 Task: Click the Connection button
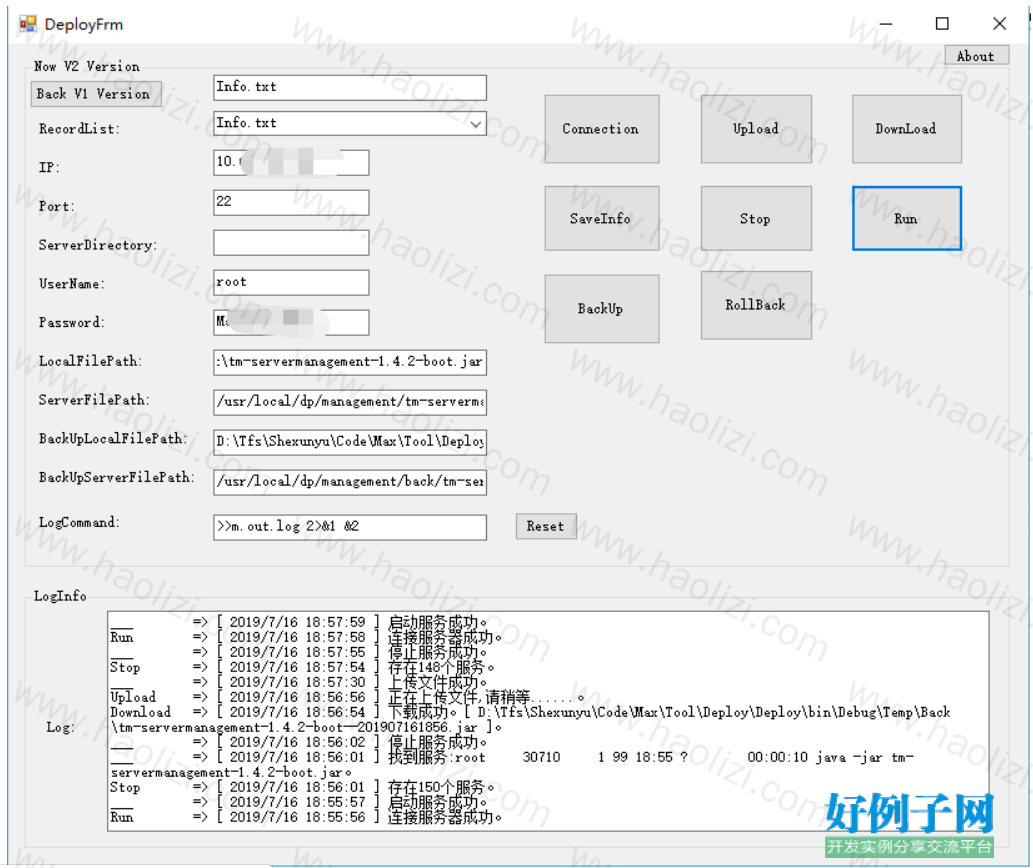(601, 129)
